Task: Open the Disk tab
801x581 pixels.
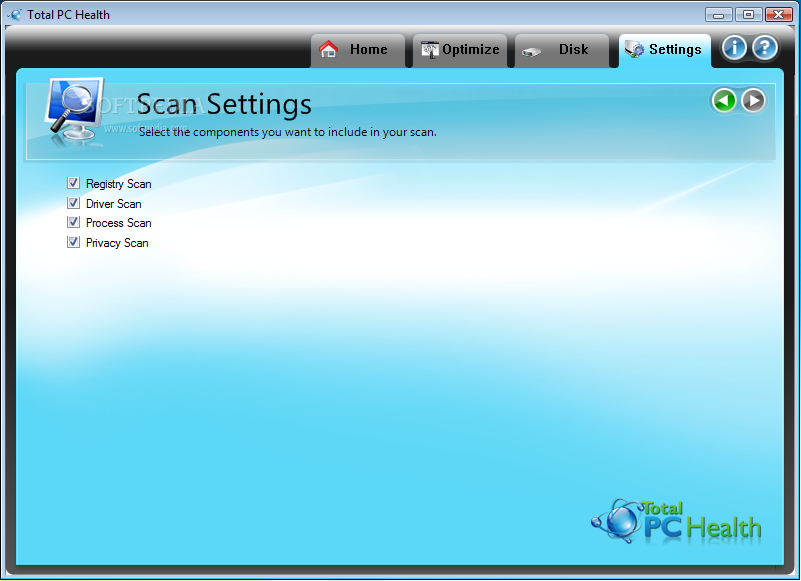Action: coord(562,50)
